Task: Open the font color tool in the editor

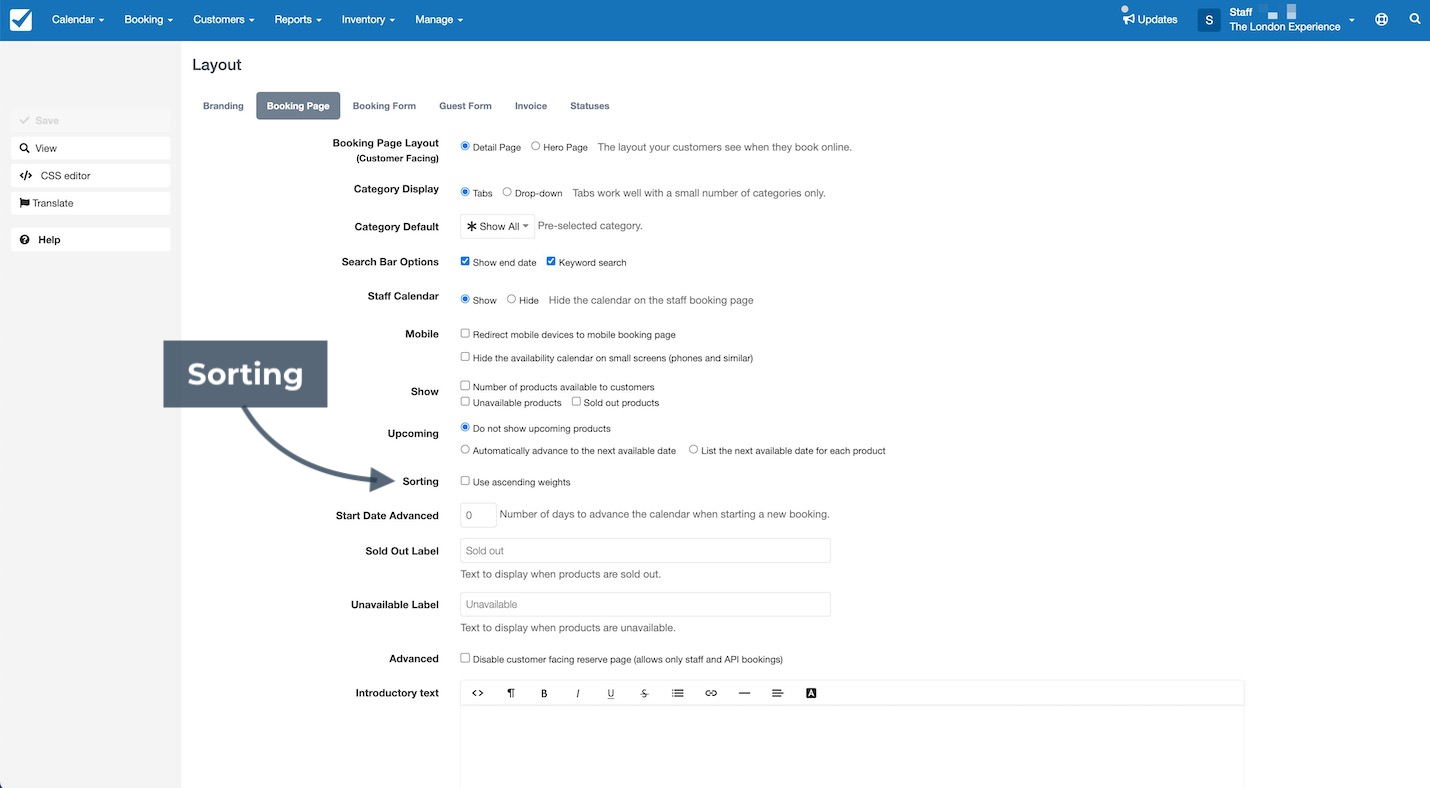Action: [x=811, y=693]
